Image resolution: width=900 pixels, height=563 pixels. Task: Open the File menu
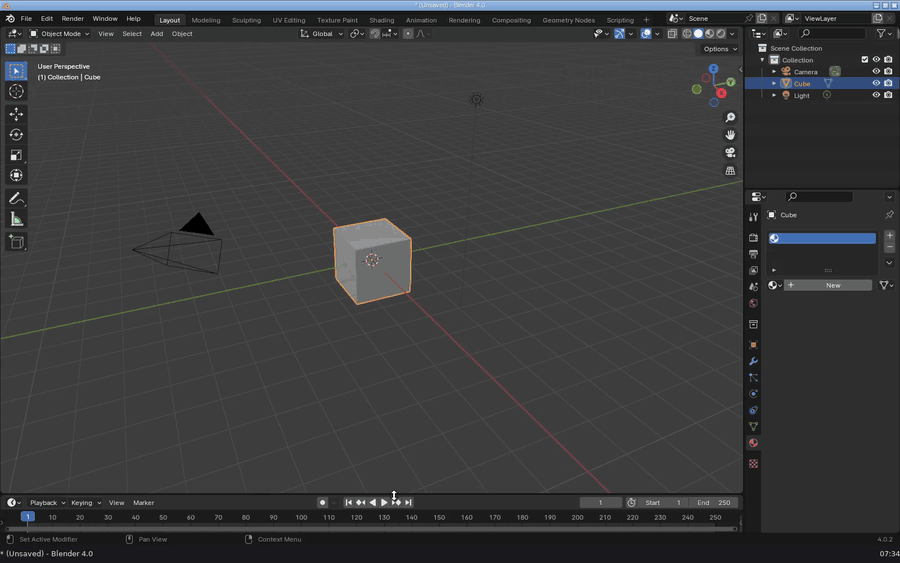click(x=26, y=19)
